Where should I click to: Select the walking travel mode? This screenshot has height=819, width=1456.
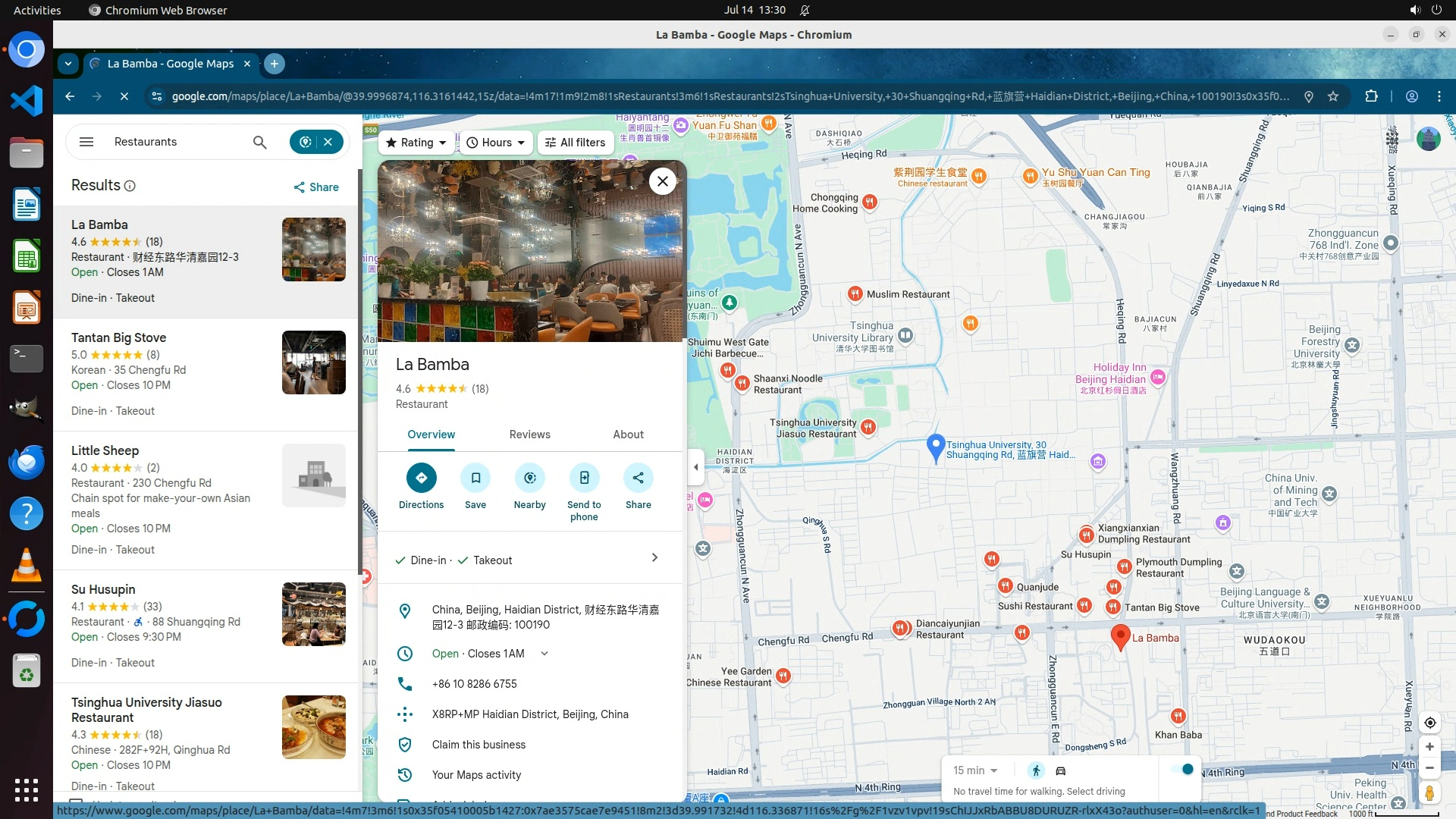1036,770
